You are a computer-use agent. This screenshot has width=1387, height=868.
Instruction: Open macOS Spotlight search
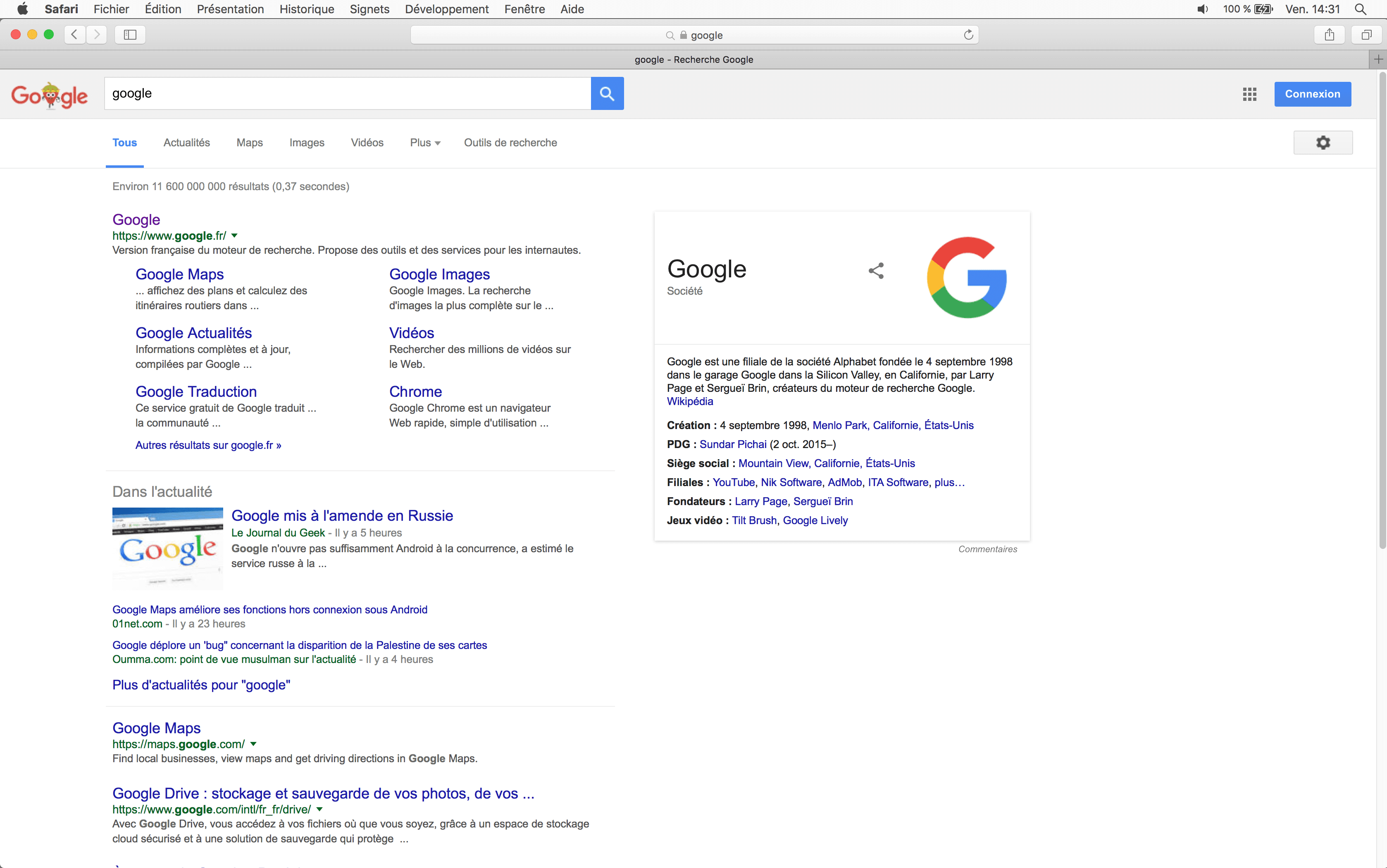click(1360, 9)
